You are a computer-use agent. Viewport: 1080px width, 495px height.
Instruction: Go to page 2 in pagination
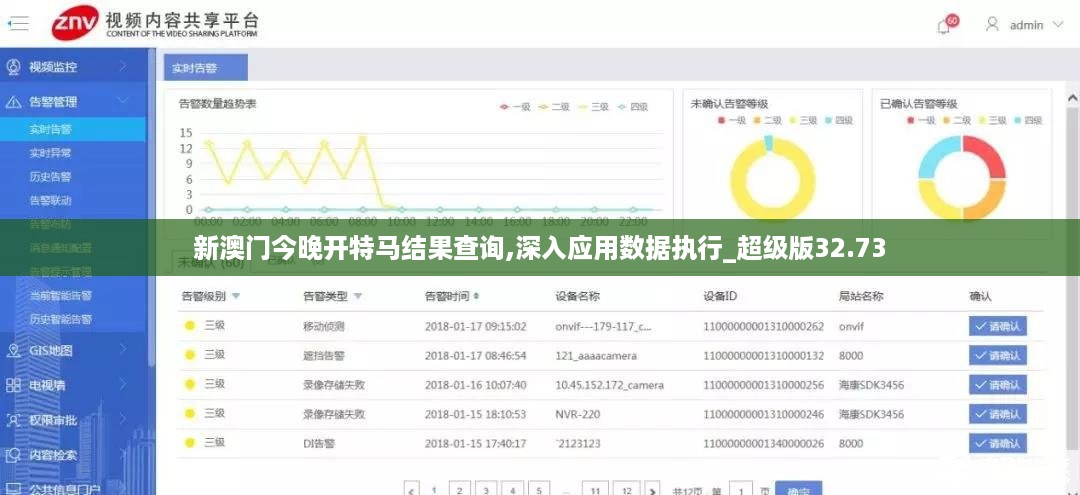460,489
